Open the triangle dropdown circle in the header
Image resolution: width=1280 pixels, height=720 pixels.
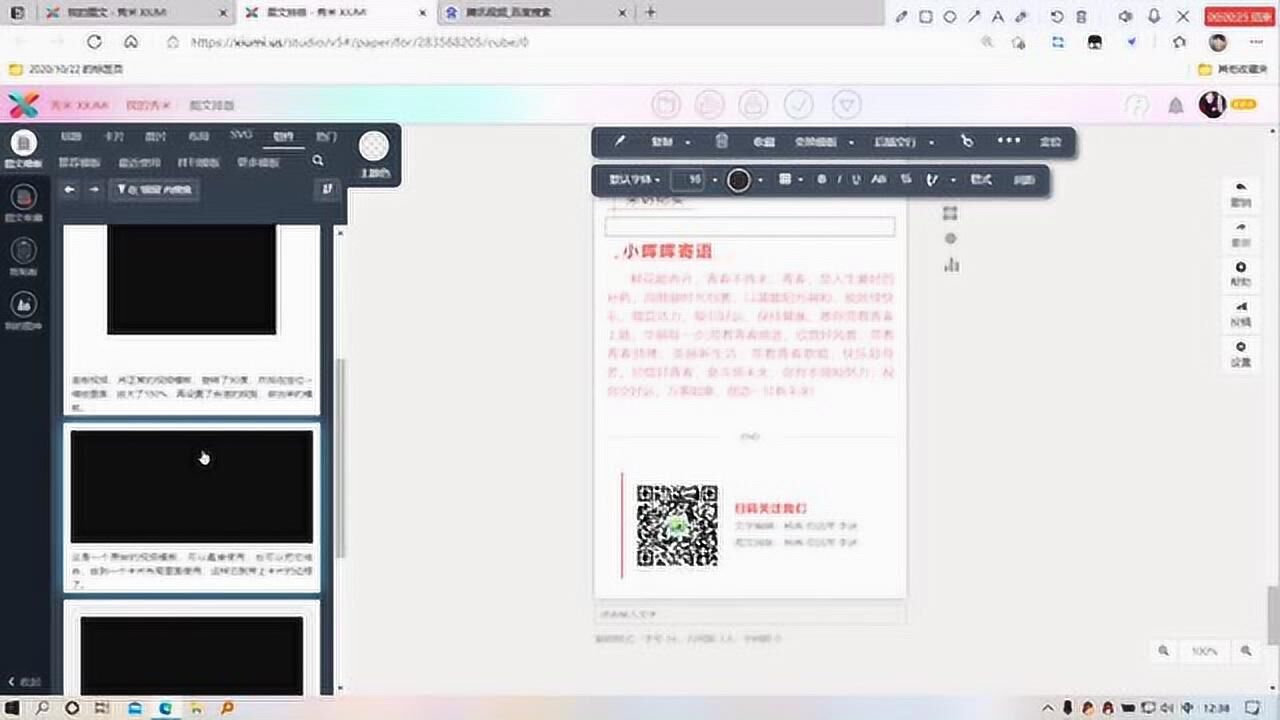point(847,105)
